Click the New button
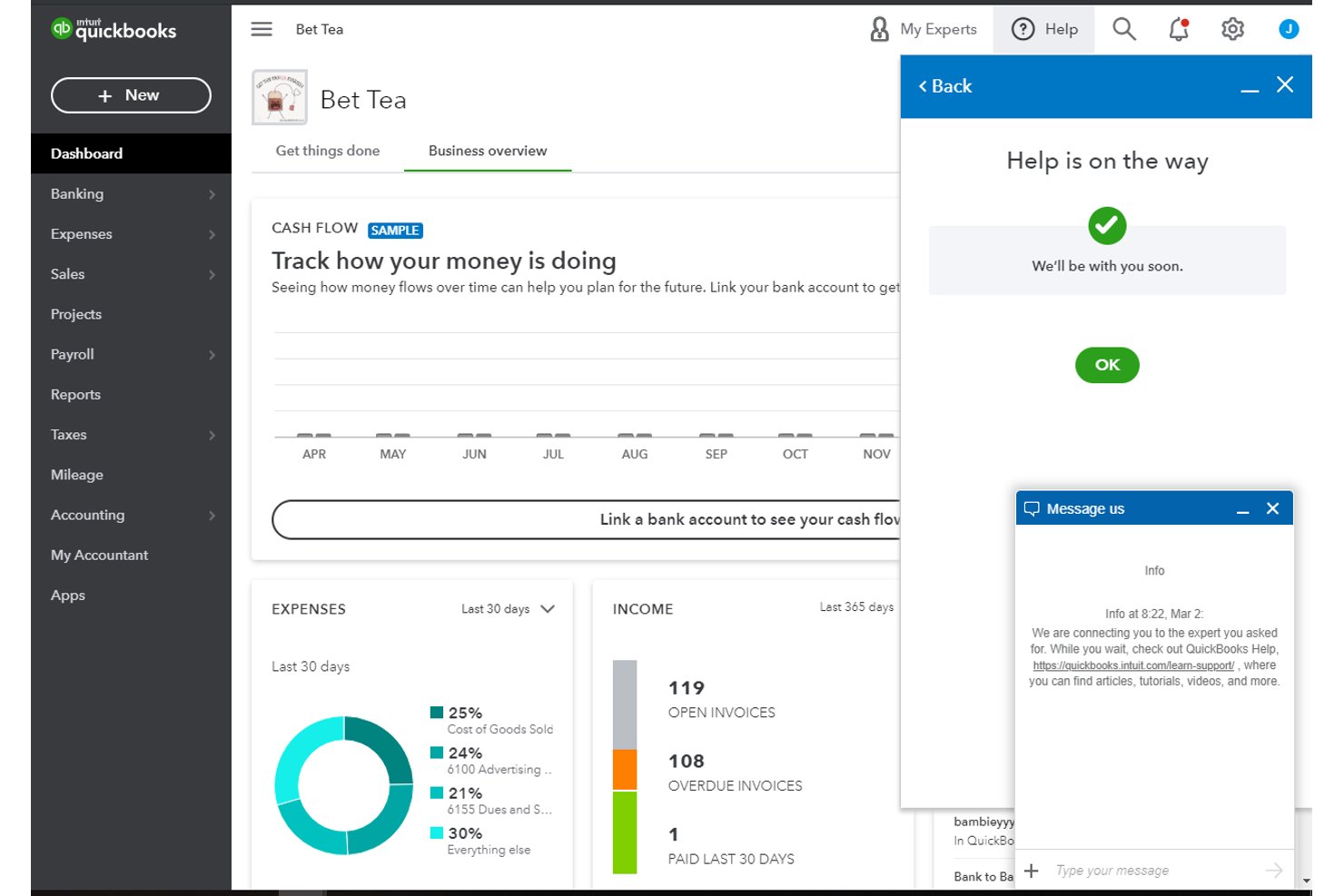Screen dimensions: 1344x896 tap(131, 95)
